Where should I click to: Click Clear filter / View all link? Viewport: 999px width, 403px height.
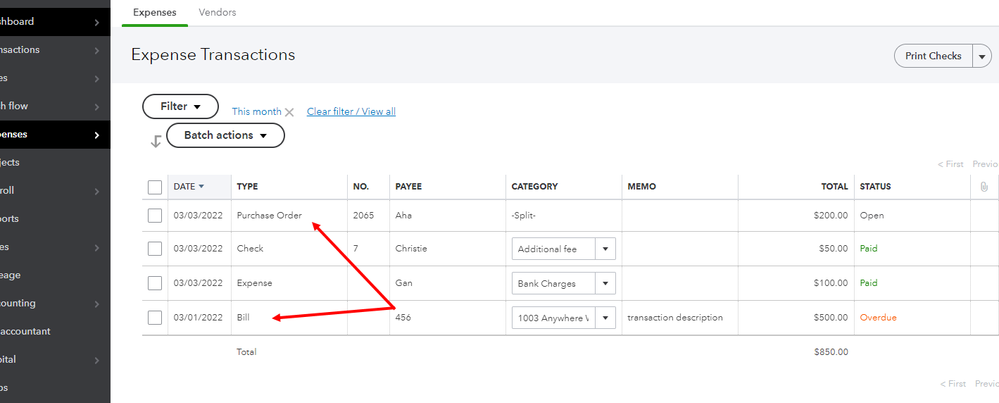351,111
